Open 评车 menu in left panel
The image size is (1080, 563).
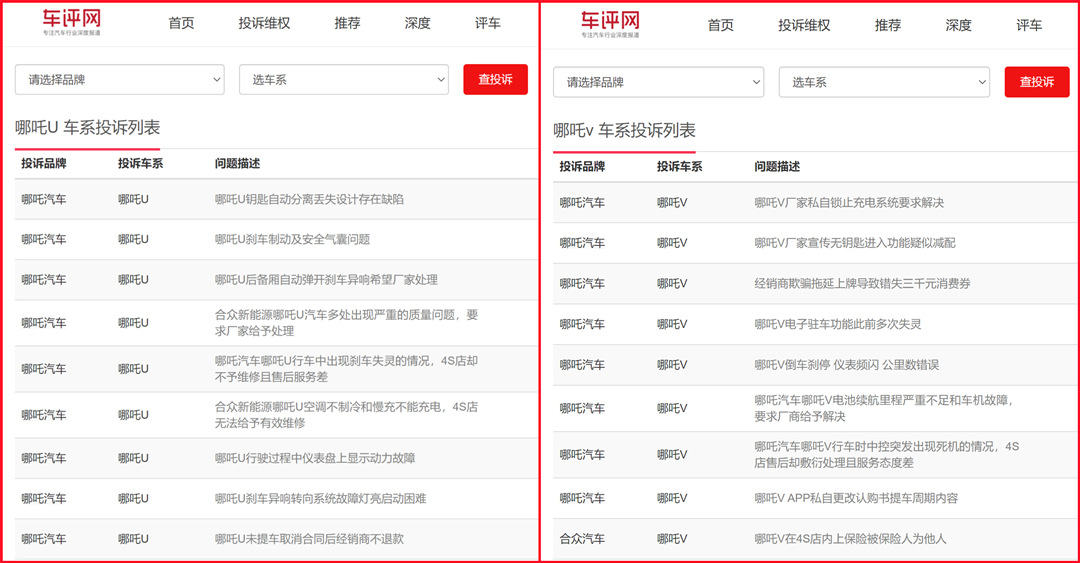coord(488,23)
